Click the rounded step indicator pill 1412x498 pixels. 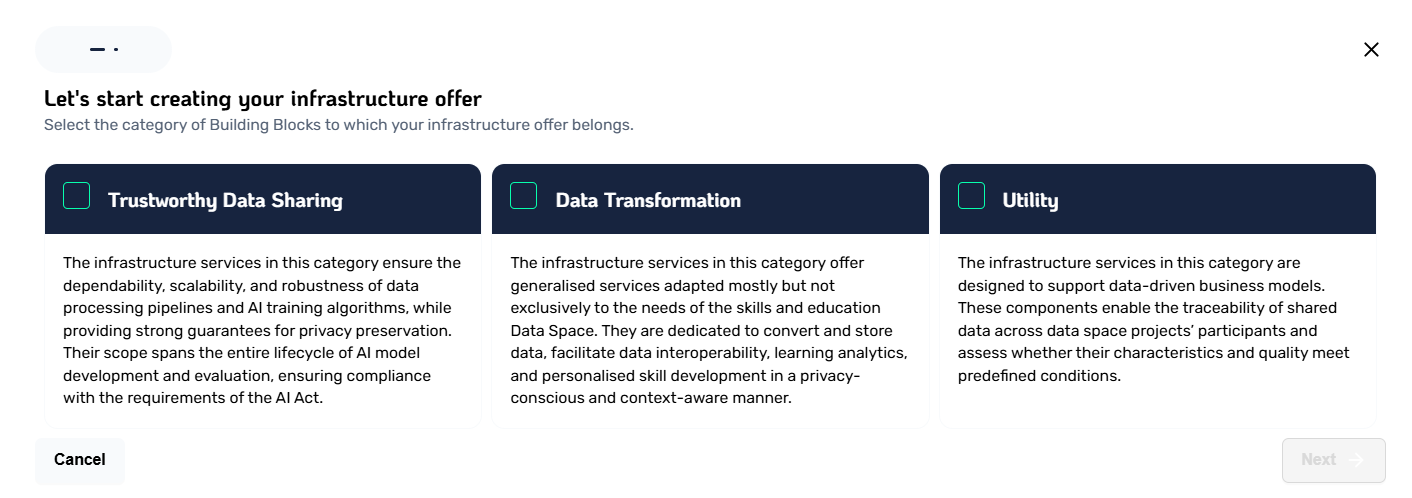[x=104, y=49]
